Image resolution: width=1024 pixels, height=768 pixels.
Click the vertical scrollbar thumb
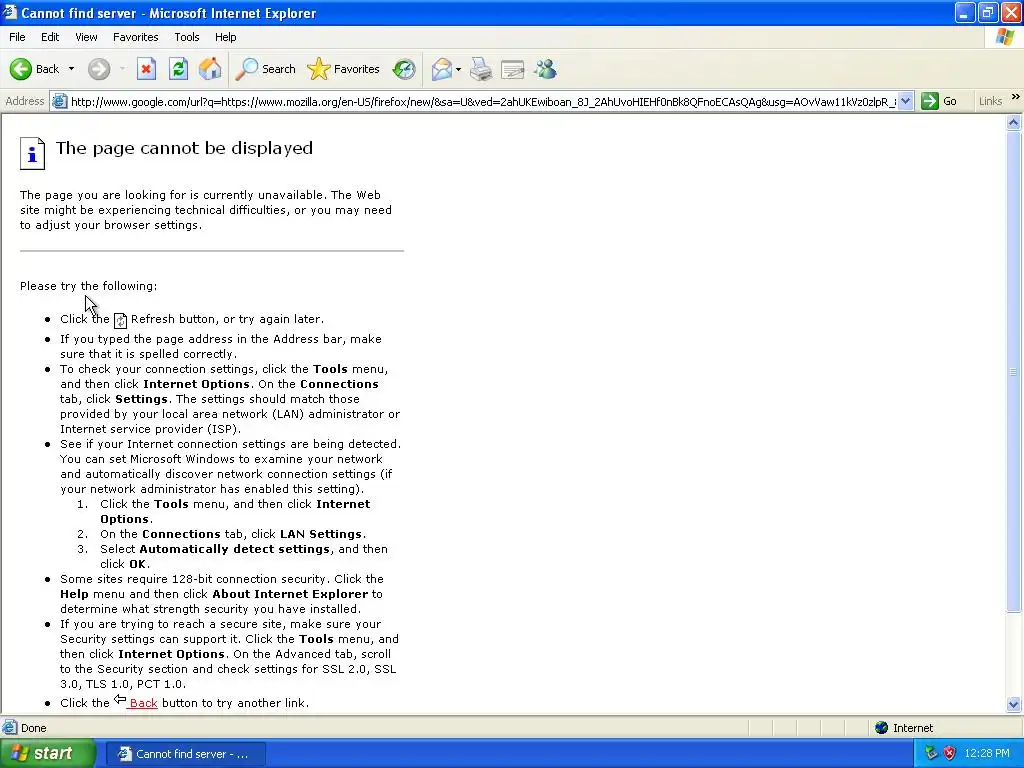(x=1014, y=372)
